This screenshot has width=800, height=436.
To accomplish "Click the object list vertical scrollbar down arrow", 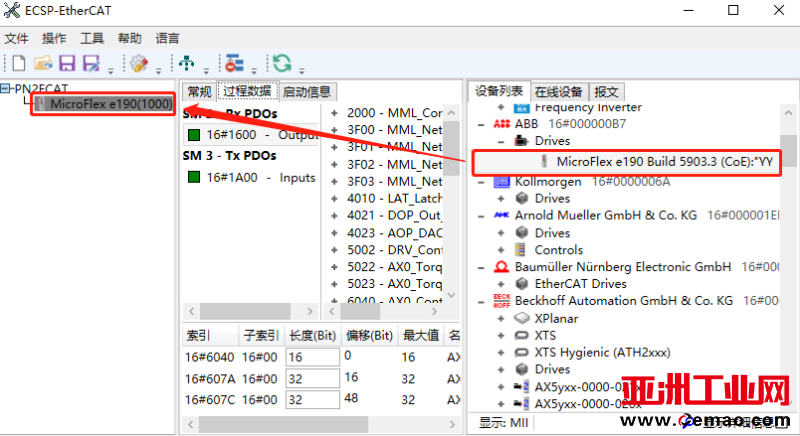I will click(451, 295).
